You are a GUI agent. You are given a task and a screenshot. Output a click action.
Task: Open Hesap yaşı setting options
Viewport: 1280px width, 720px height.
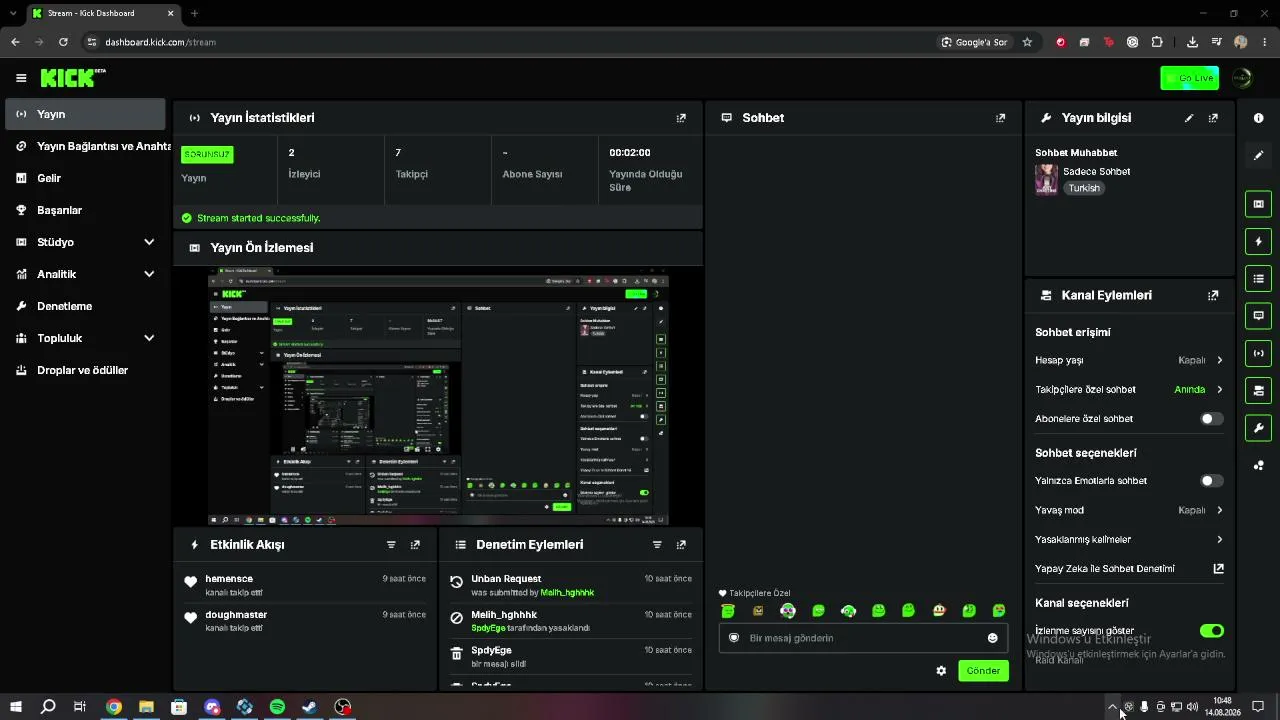click(1129, 360)
